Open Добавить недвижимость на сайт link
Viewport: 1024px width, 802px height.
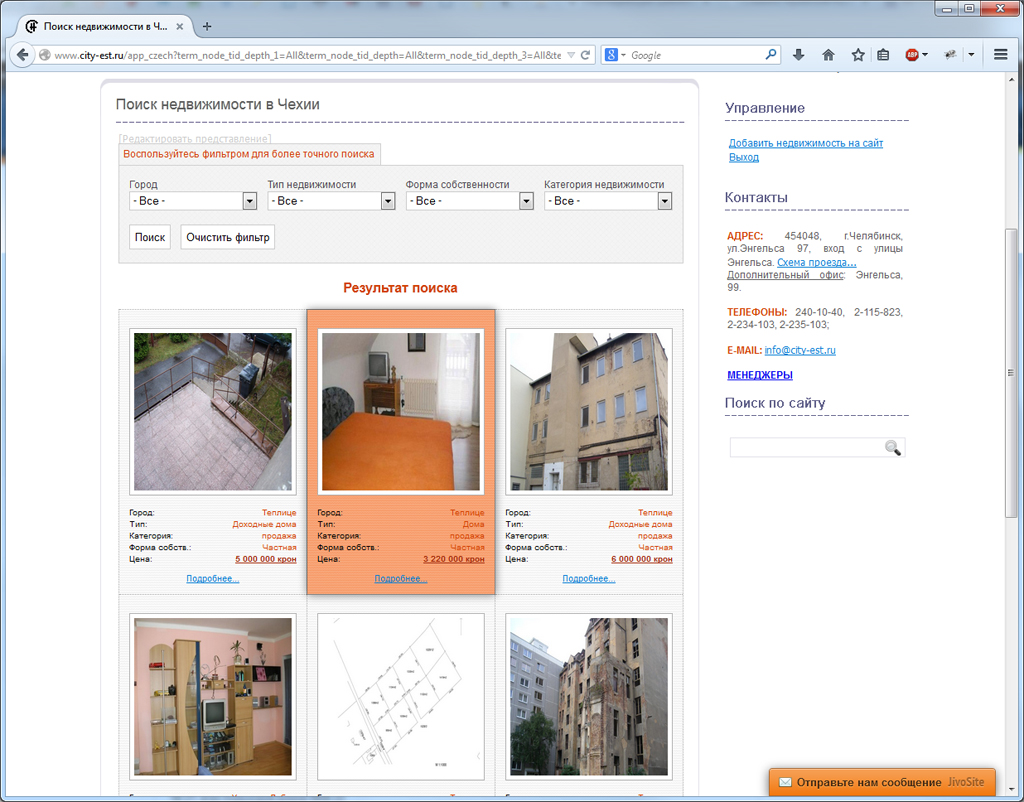806,143
